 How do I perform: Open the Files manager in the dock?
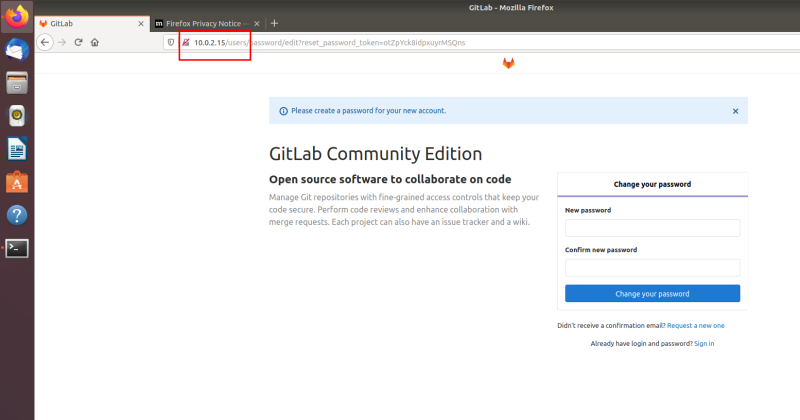point(17,83)
